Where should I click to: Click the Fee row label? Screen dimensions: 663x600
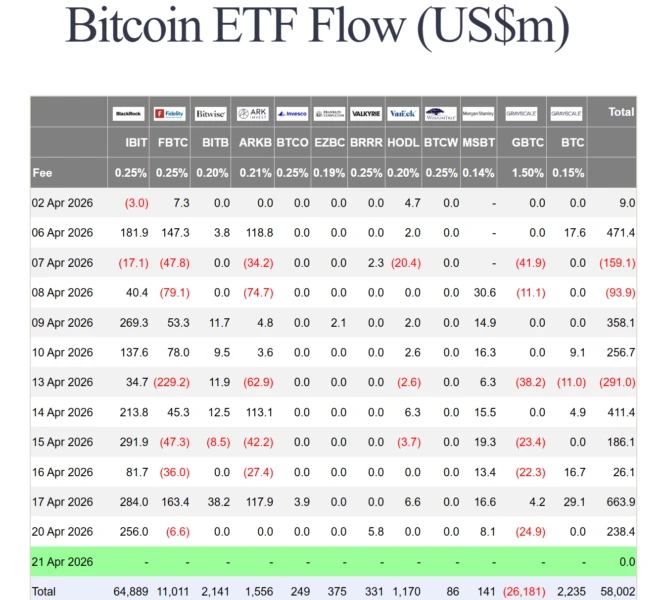[42, 173]
